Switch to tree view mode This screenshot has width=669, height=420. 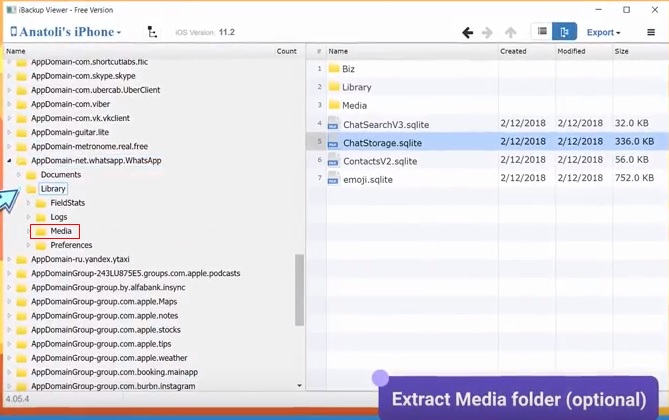pos(564,32)
